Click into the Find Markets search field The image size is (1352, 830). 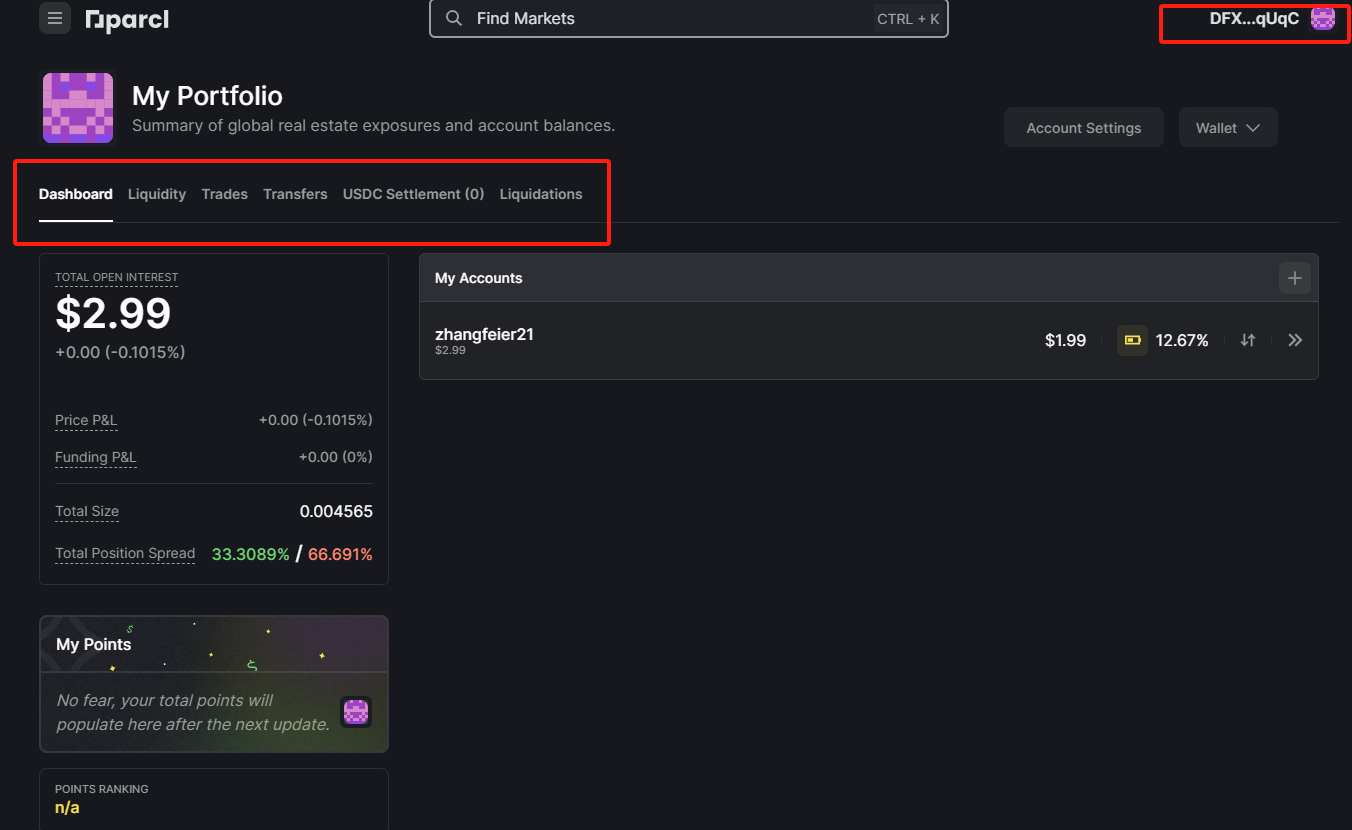[688, 18]
